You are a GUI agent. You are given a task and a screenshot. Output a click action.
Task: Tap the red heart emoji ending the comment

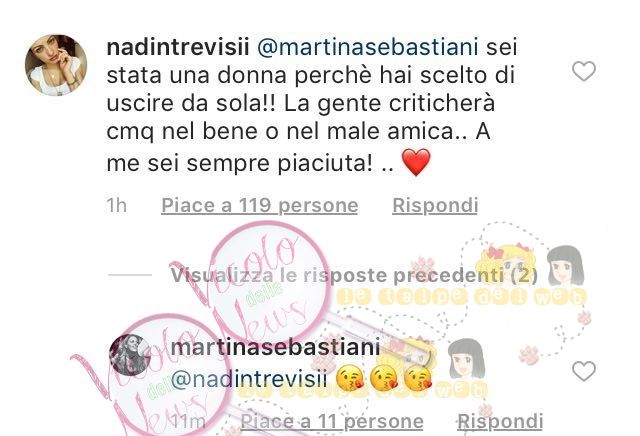click(x=416, y=162)
